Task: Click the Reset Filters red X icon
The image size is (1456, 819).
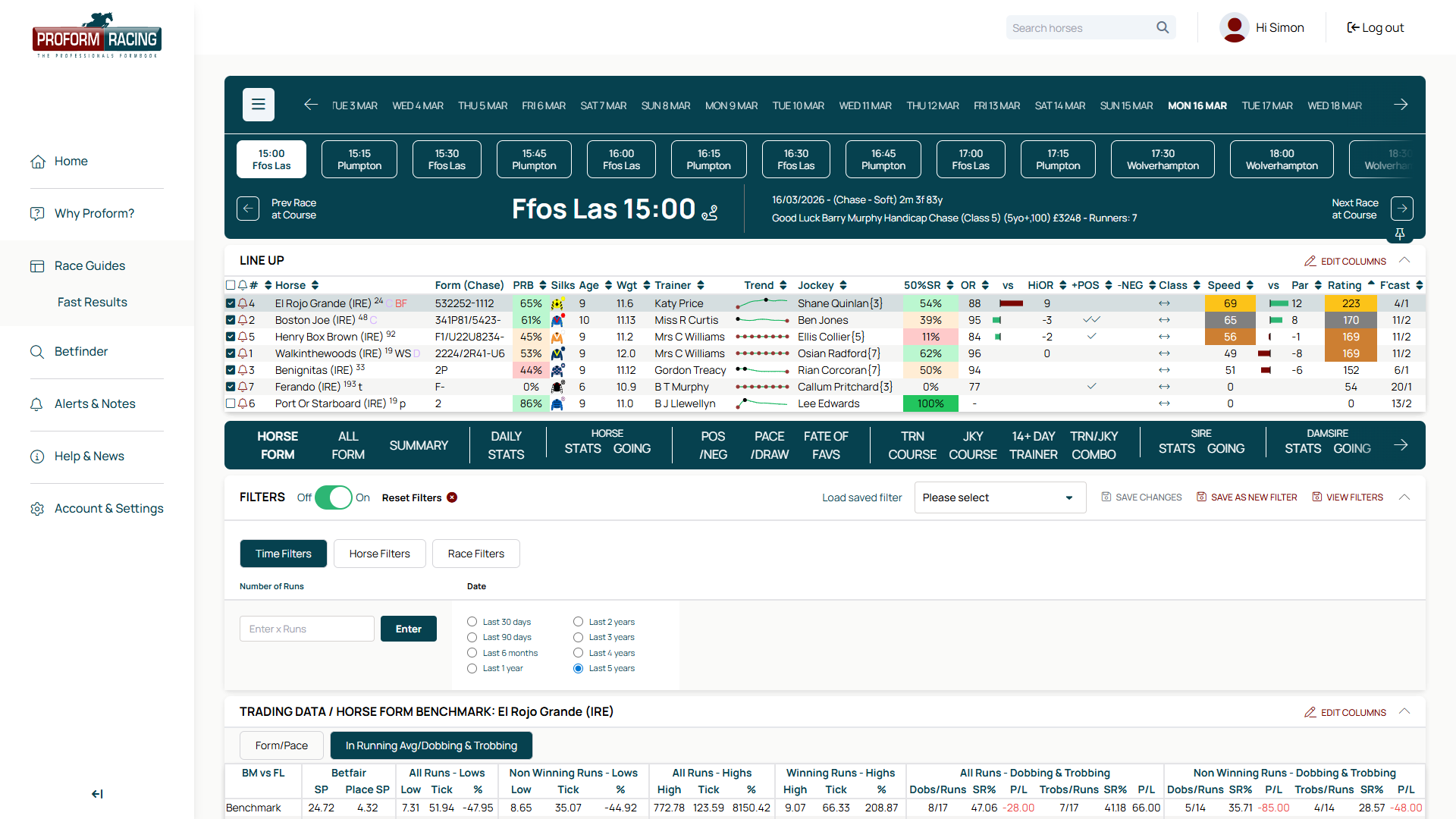Action: coord(452,497)
